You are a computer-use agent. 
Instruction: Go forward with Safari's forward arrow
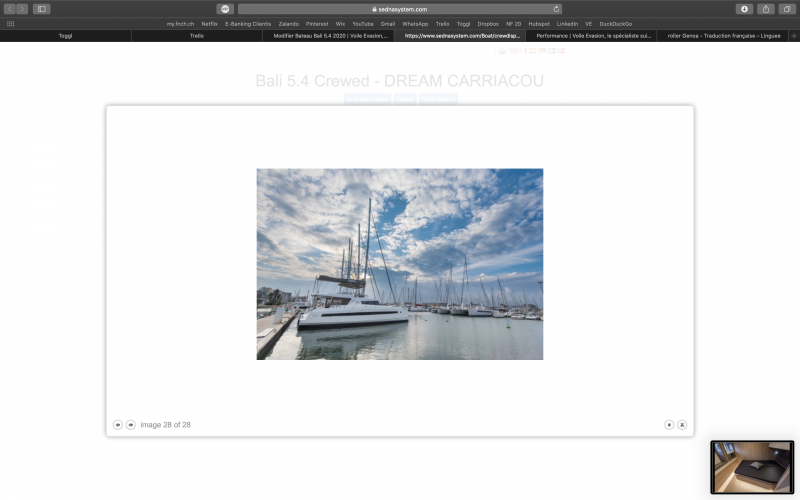point(22,9)
